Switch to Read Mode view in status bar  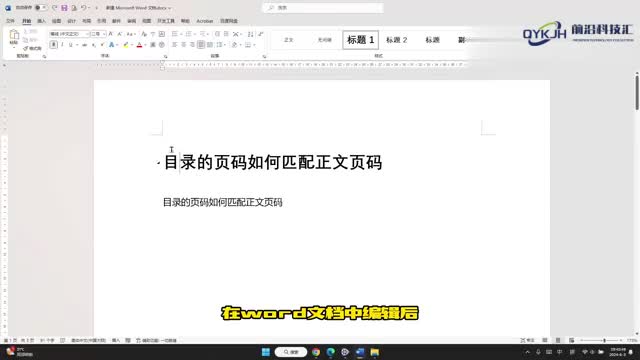pyautogui.click(x=544, y=340)
